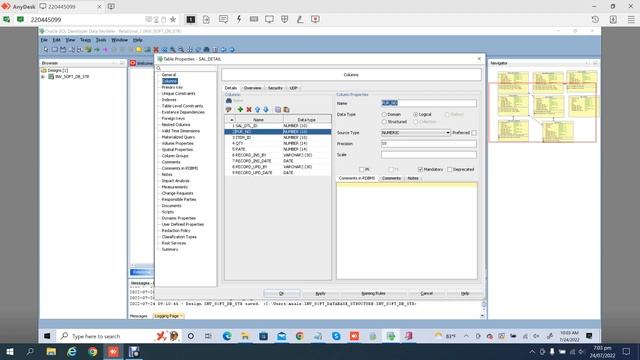Toggle the PK checkbox
640x360 pixels.
[x=362, y=169]
